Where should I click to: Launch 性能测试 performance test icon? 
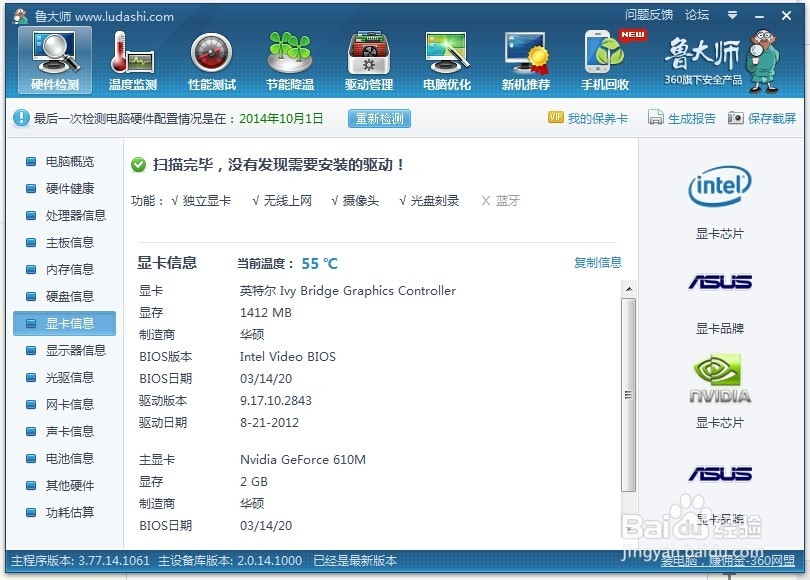coord(212,60)
